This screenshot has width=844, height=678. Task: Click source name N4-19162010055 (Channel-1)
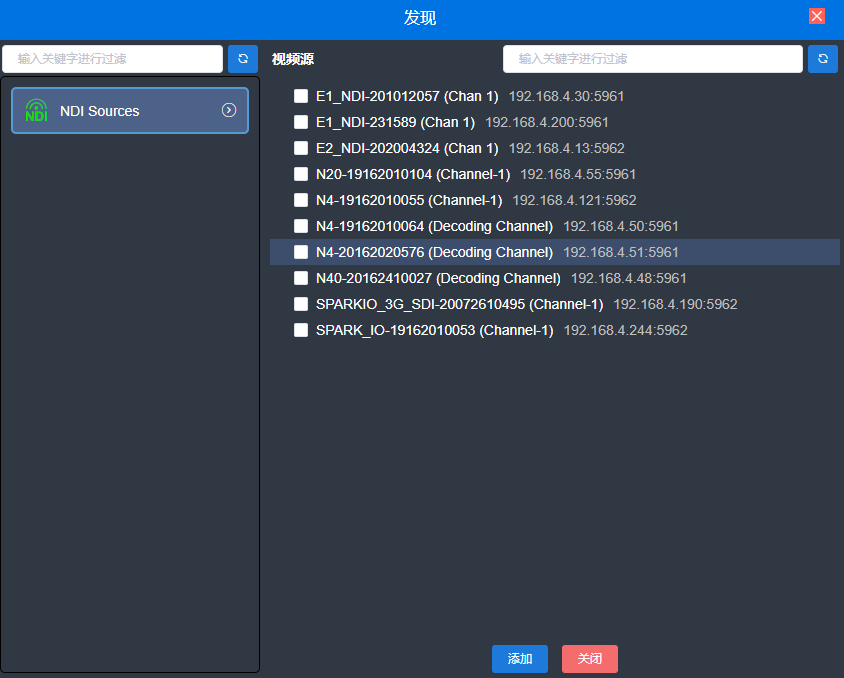pyautogui.click(x=409, y=201)
